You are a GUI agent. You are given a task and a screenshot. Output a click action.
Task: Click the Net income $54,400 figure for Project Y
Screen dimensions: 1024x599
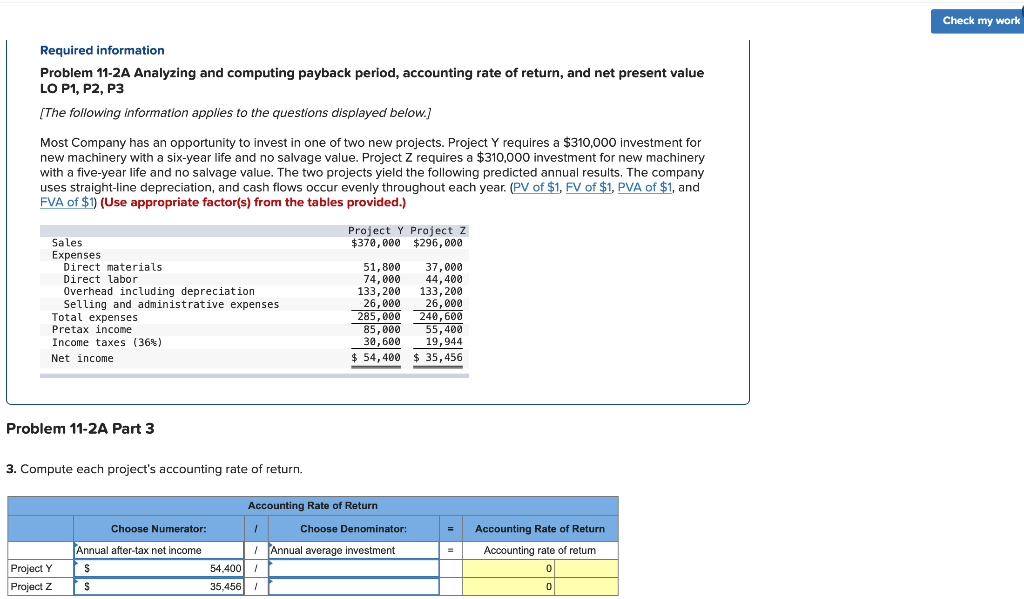374,357
